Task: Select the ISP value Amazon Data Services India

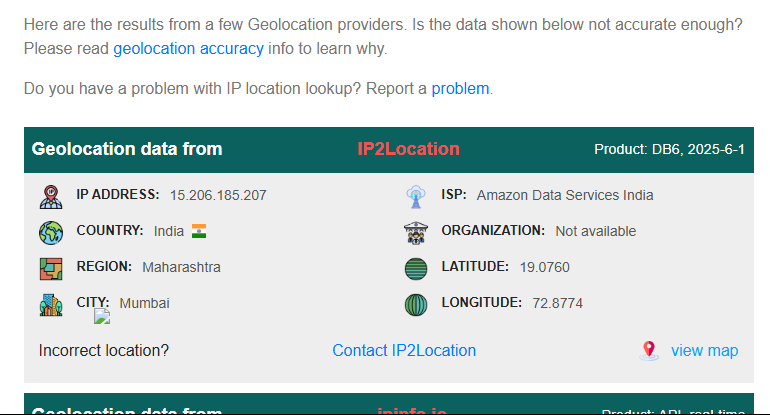Action: click(x=565, y=195)
